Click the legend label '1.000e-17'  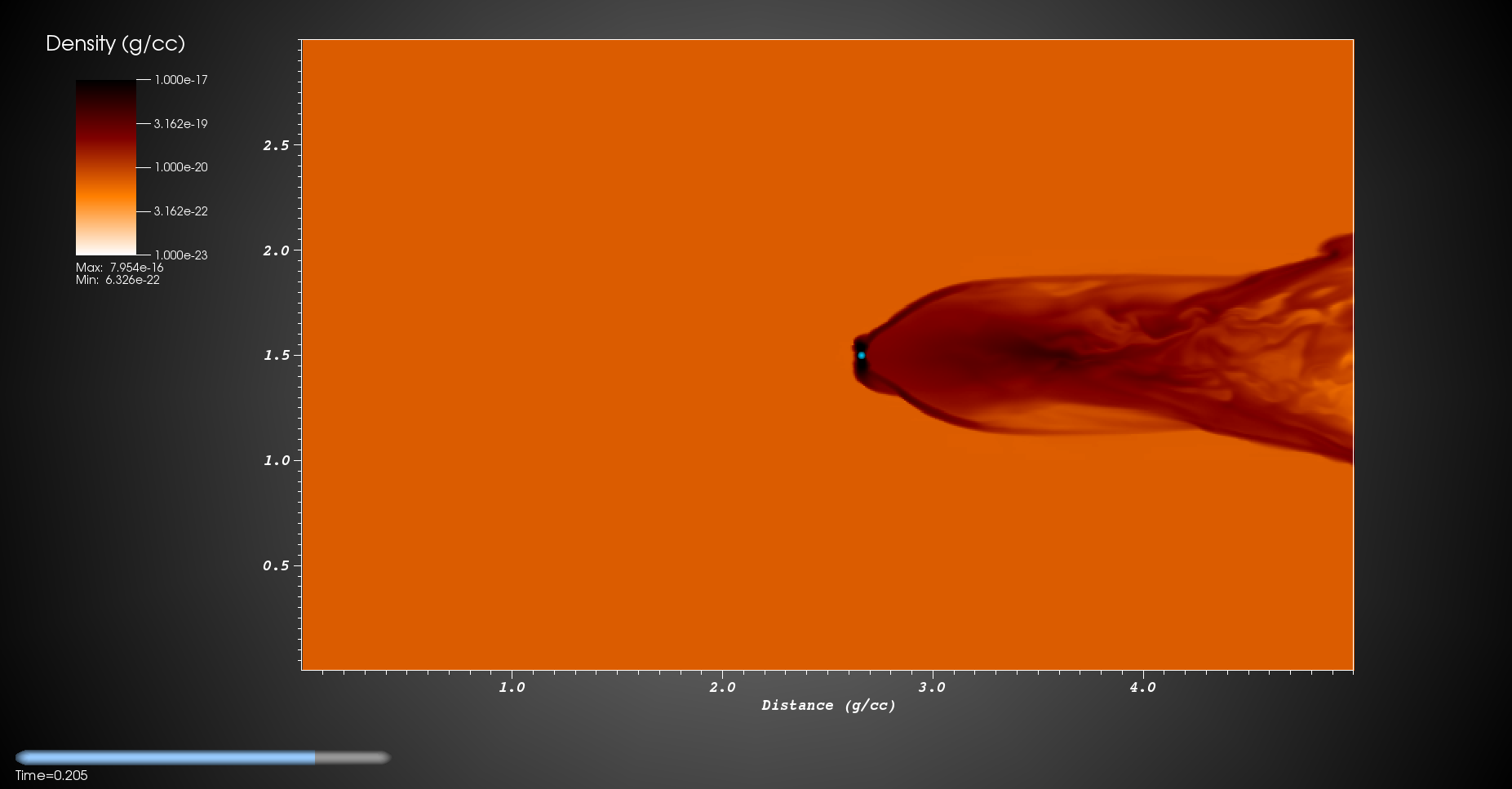[181, 80]
